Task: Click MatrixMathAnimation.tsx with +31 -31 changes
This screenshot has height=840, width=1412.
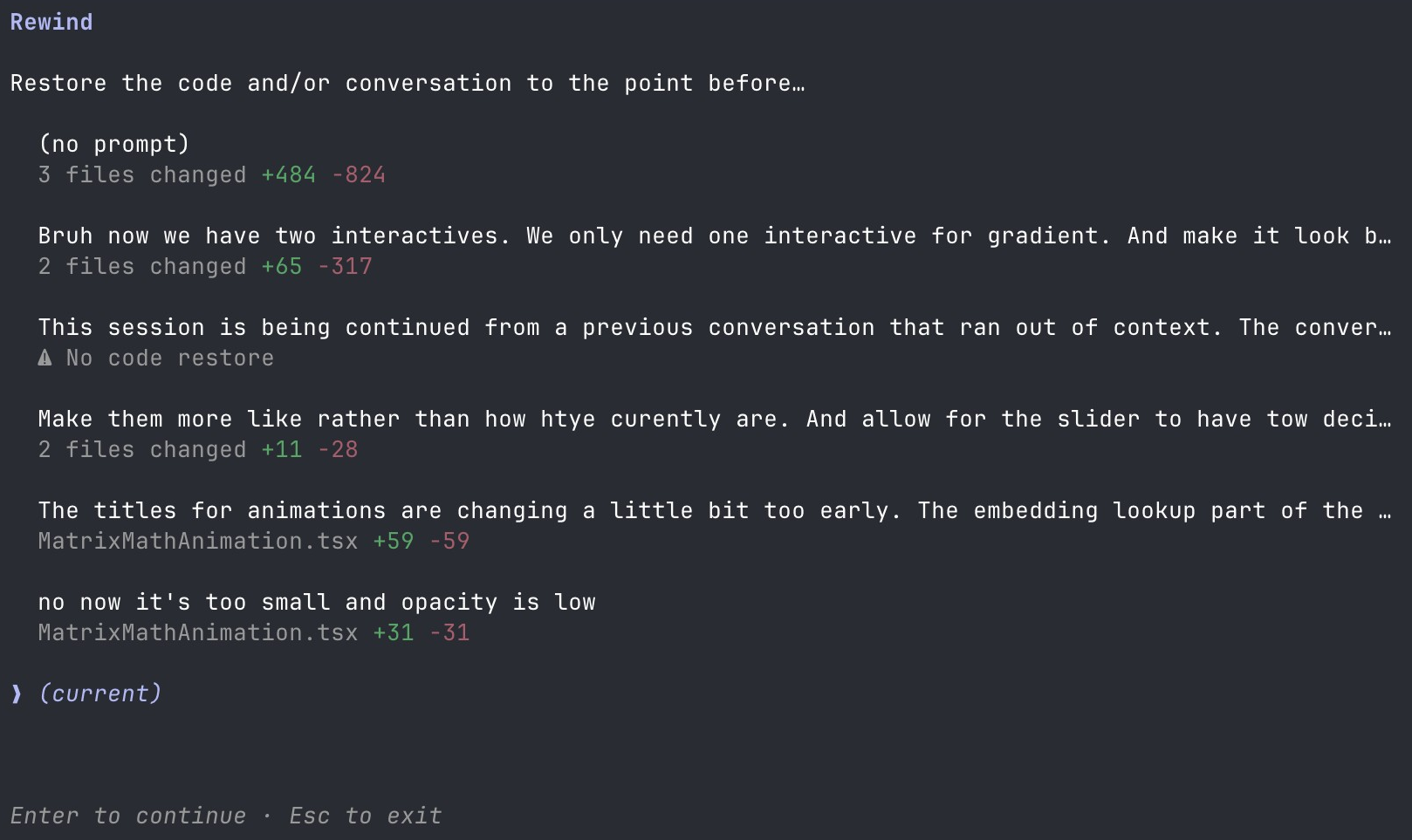Action: (198, 632)
